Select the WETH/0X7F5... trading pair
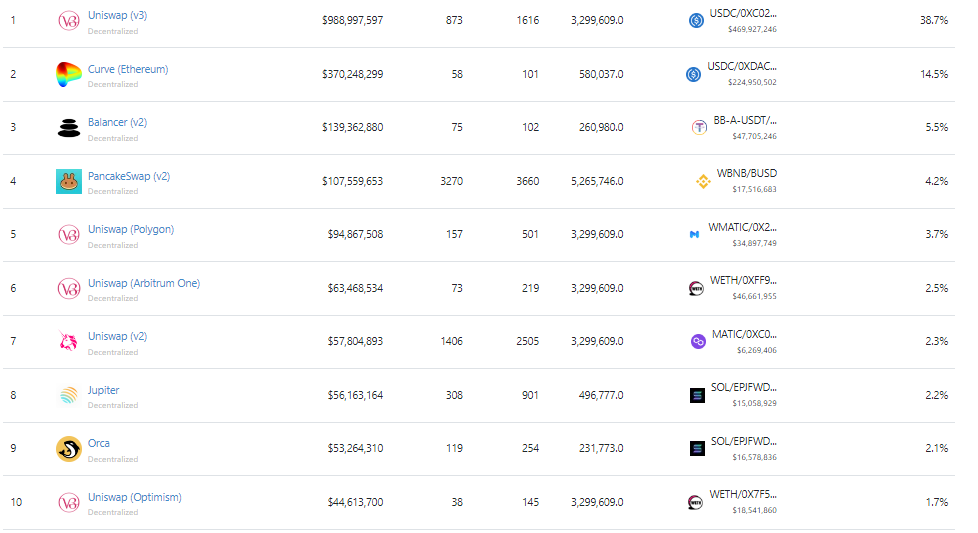This screenshot has height=533, width=978. point(743,494)
